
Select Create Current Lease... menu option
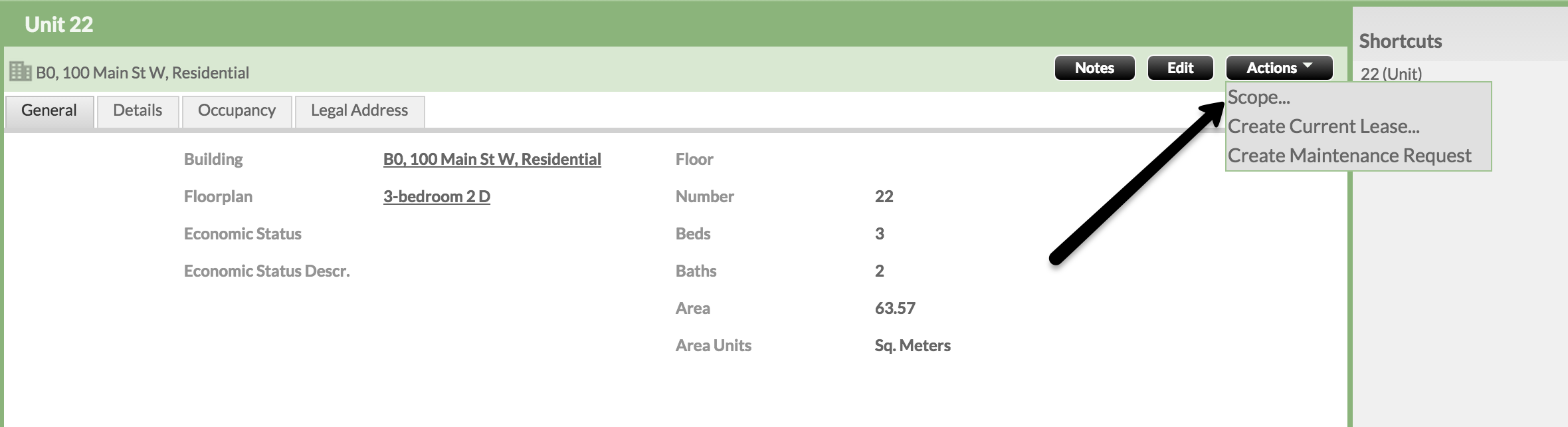point(1323,126)
